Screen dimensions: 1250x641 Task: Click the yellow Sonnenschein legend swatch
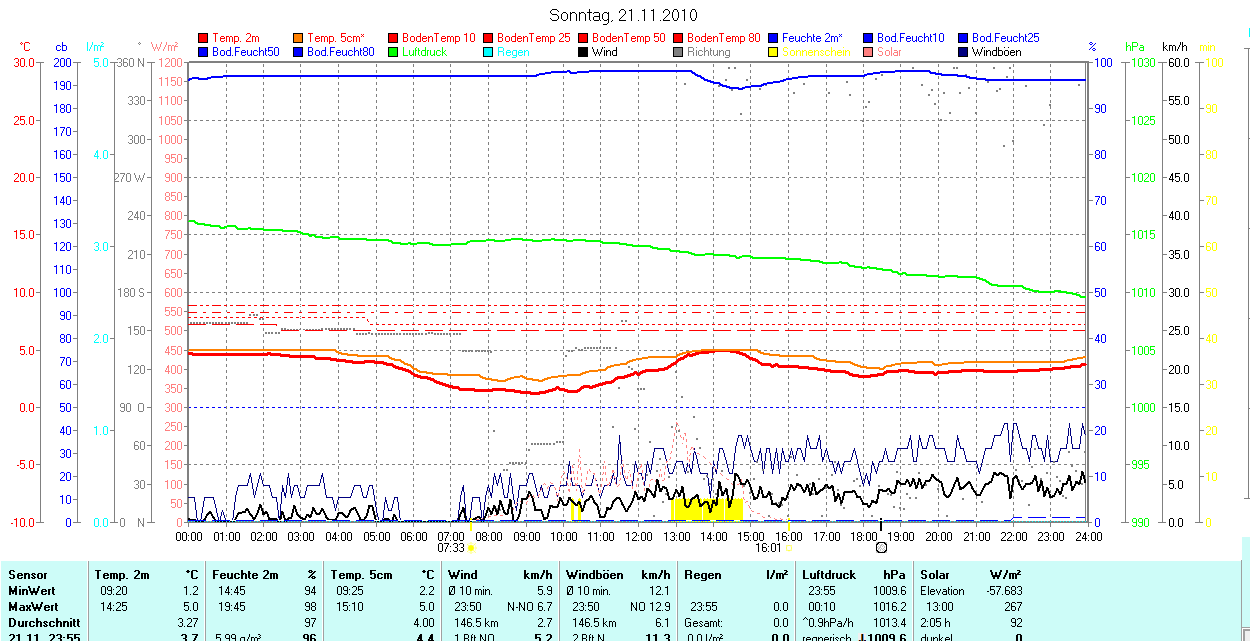point(774,52)
